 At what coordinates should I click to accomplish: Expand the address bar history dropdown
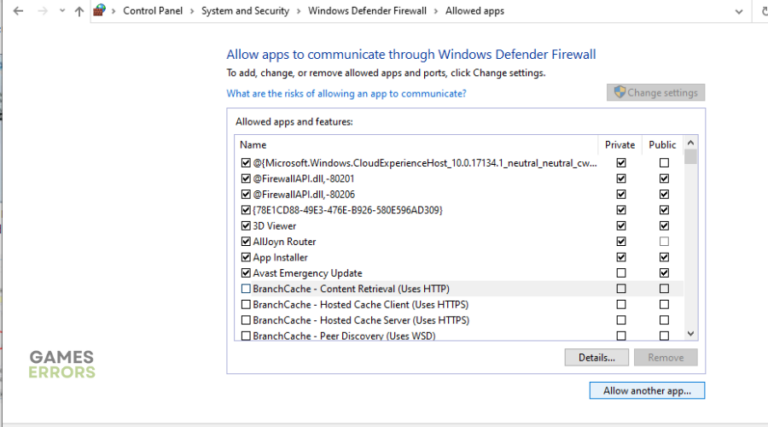coord(738,11)
